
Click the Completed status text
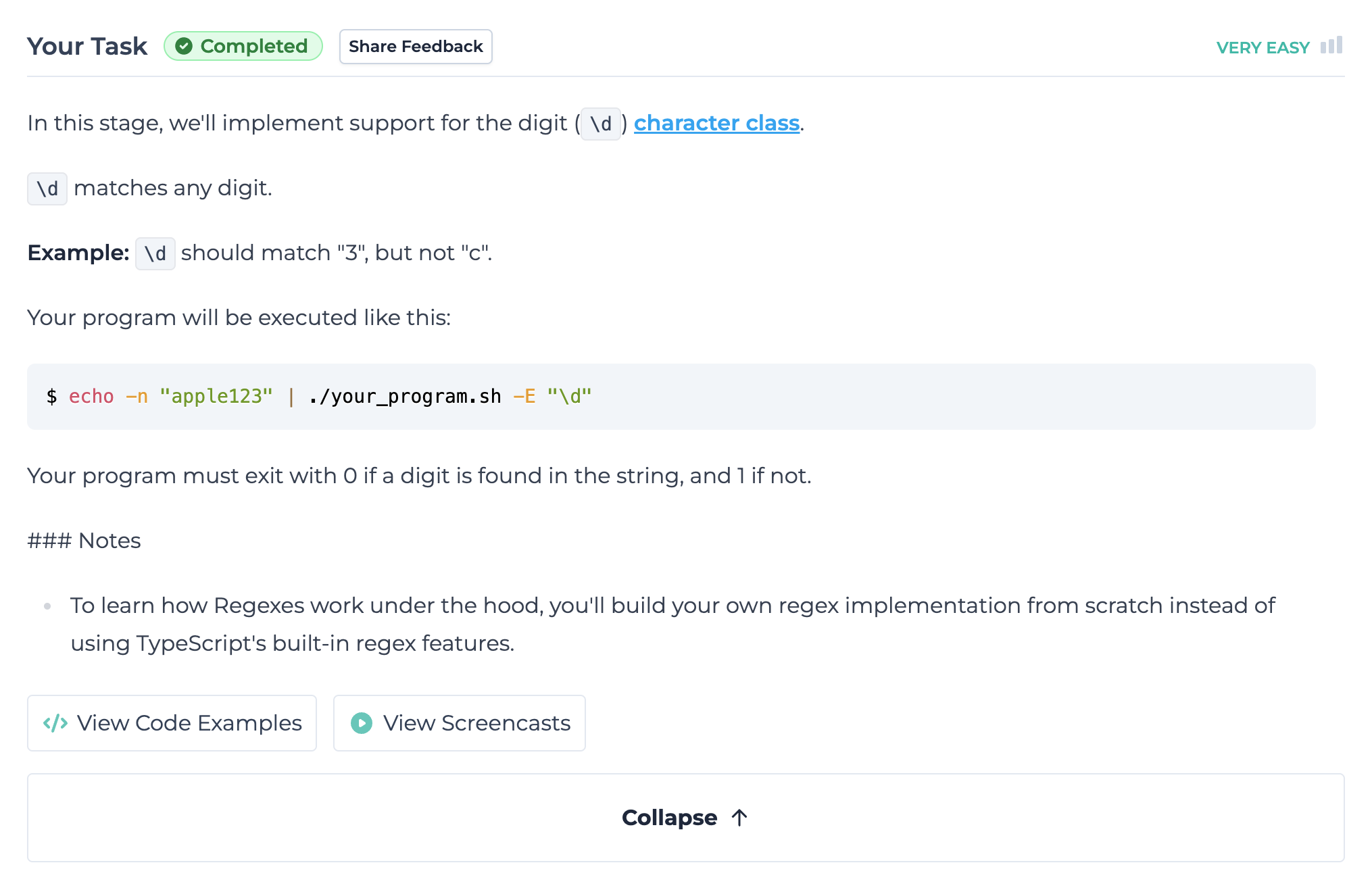coord(254,47)
